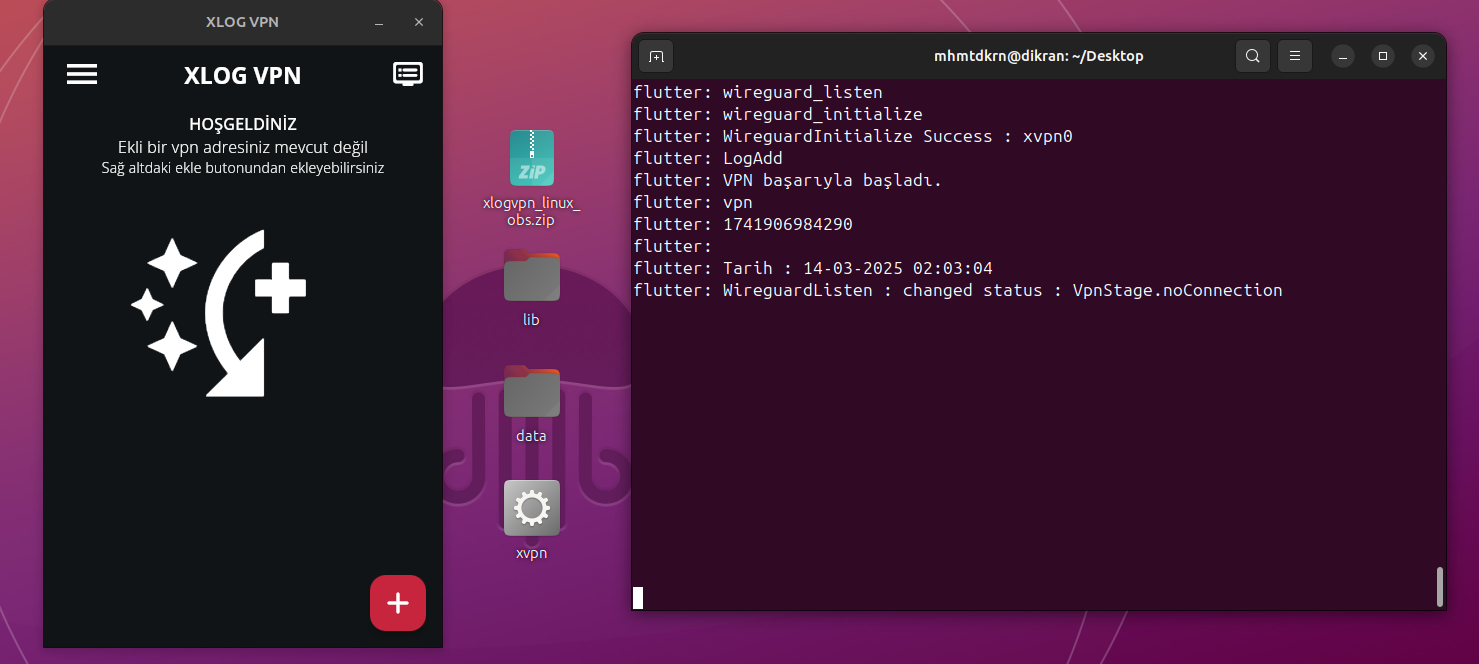Click the terminal search magnifier button
The height and width of the screenshot is (664, 1479).
coord(1253,56)
